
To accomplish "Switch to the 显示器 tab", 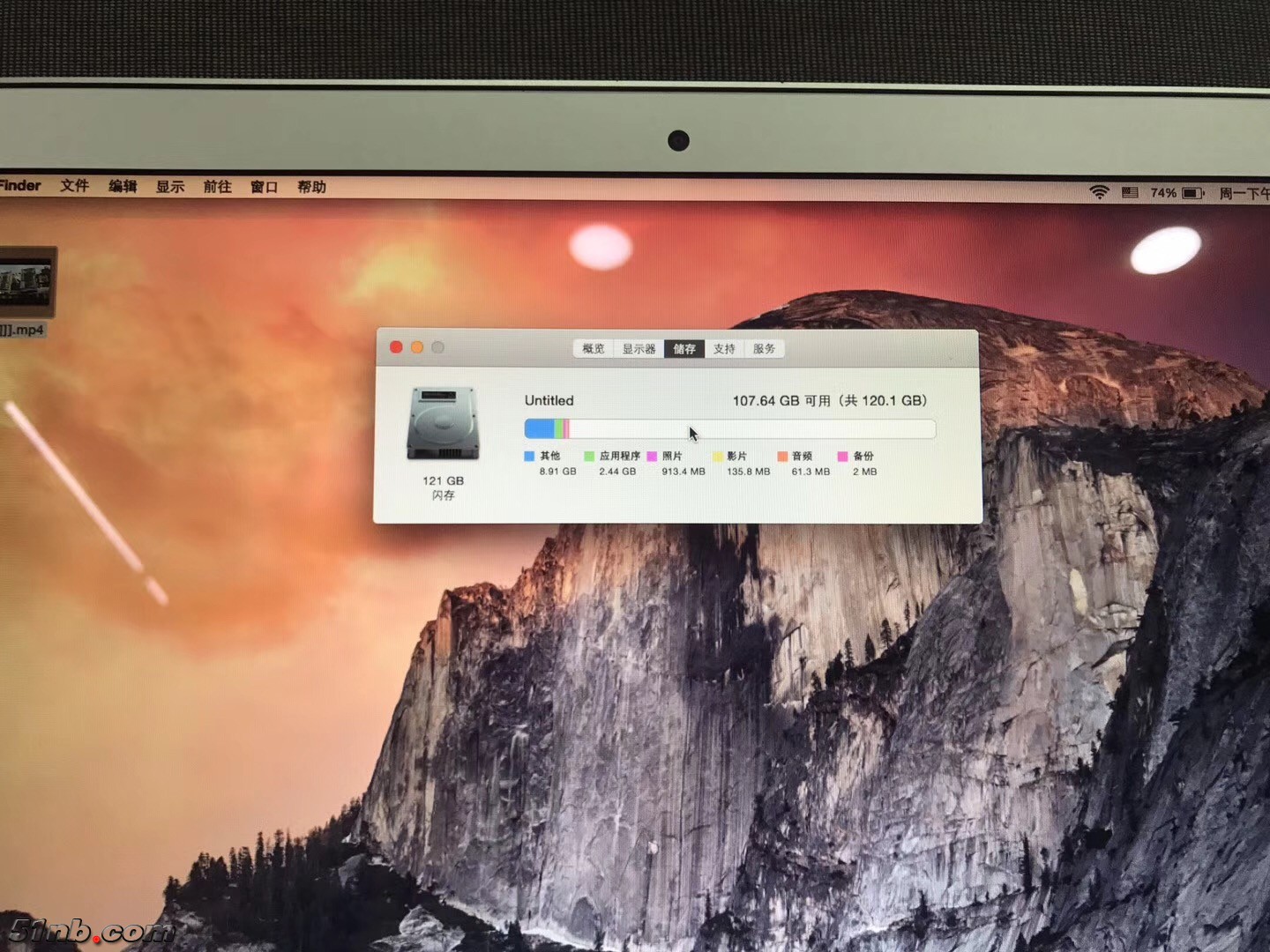I will coord(639,349).
